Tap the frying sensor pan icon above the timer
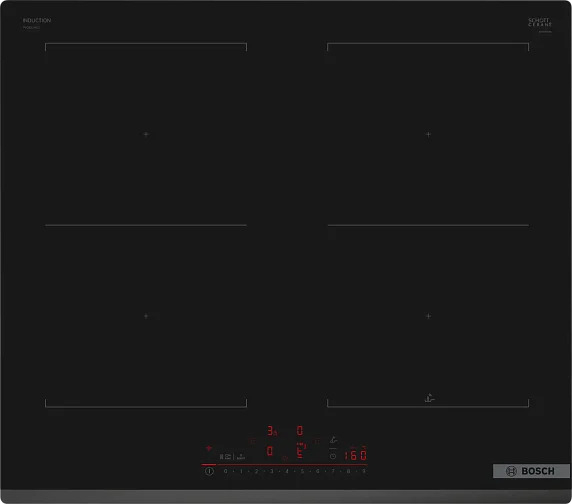 333,440
